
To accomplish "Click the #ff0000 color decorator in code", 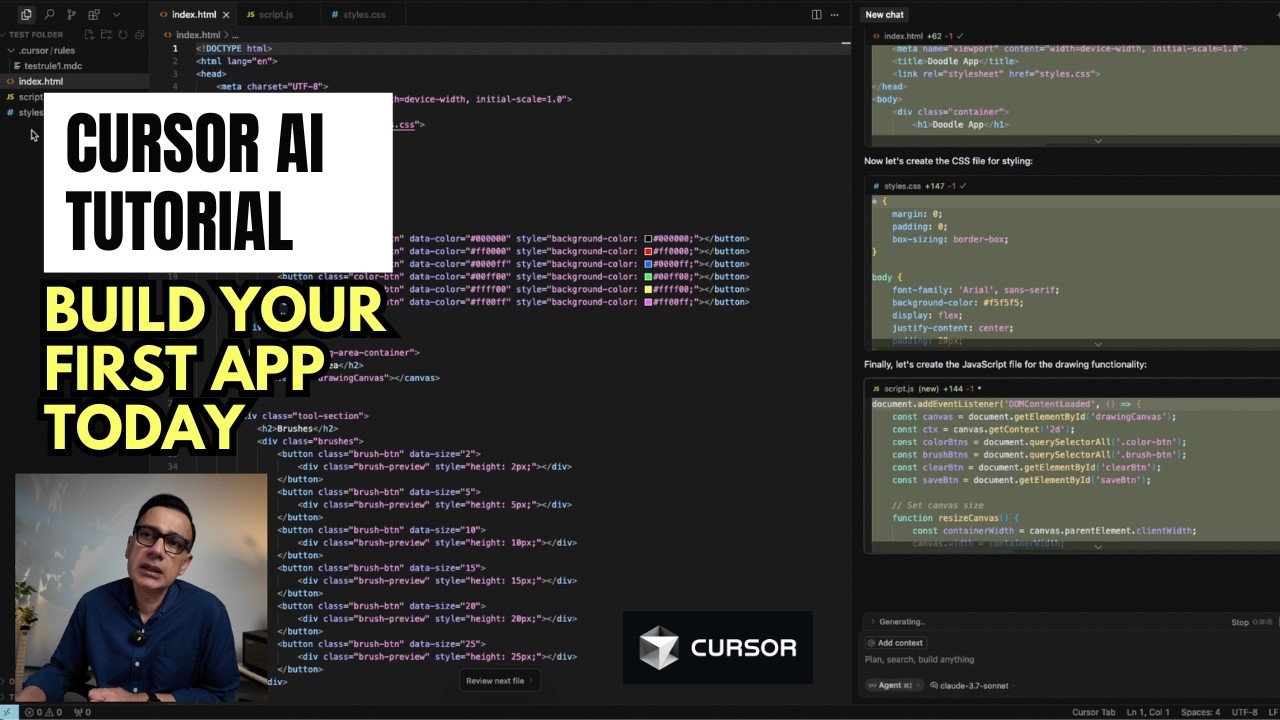I will 648,252.
